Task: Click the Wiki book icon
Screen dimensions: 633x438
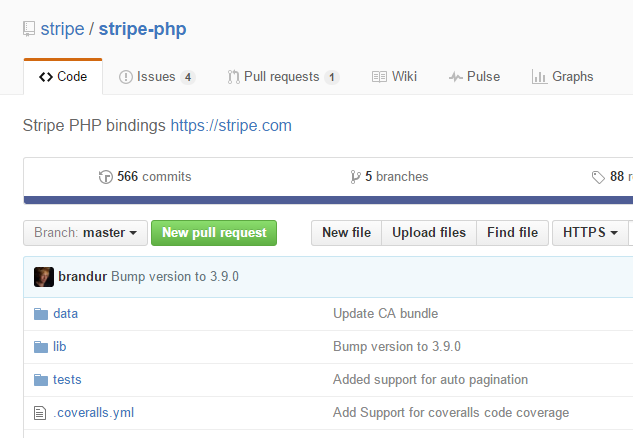Action: click(379, 77)
